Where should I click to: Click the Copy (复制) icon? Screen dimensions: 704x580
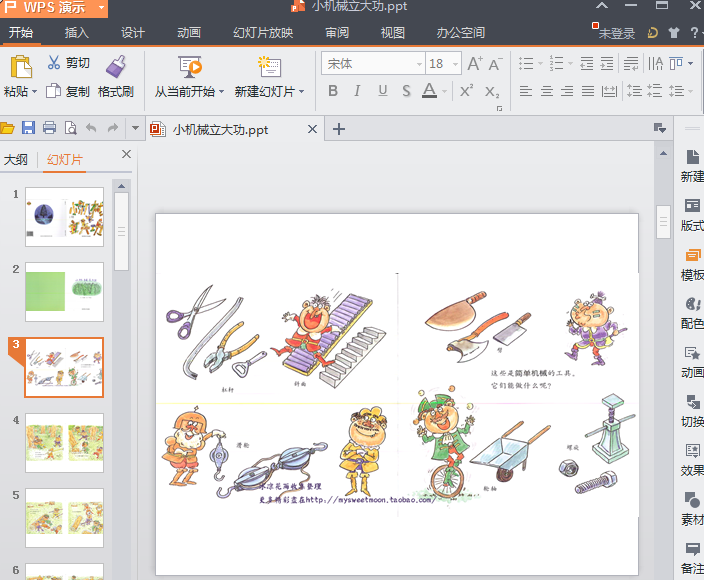tap(53, 91)
